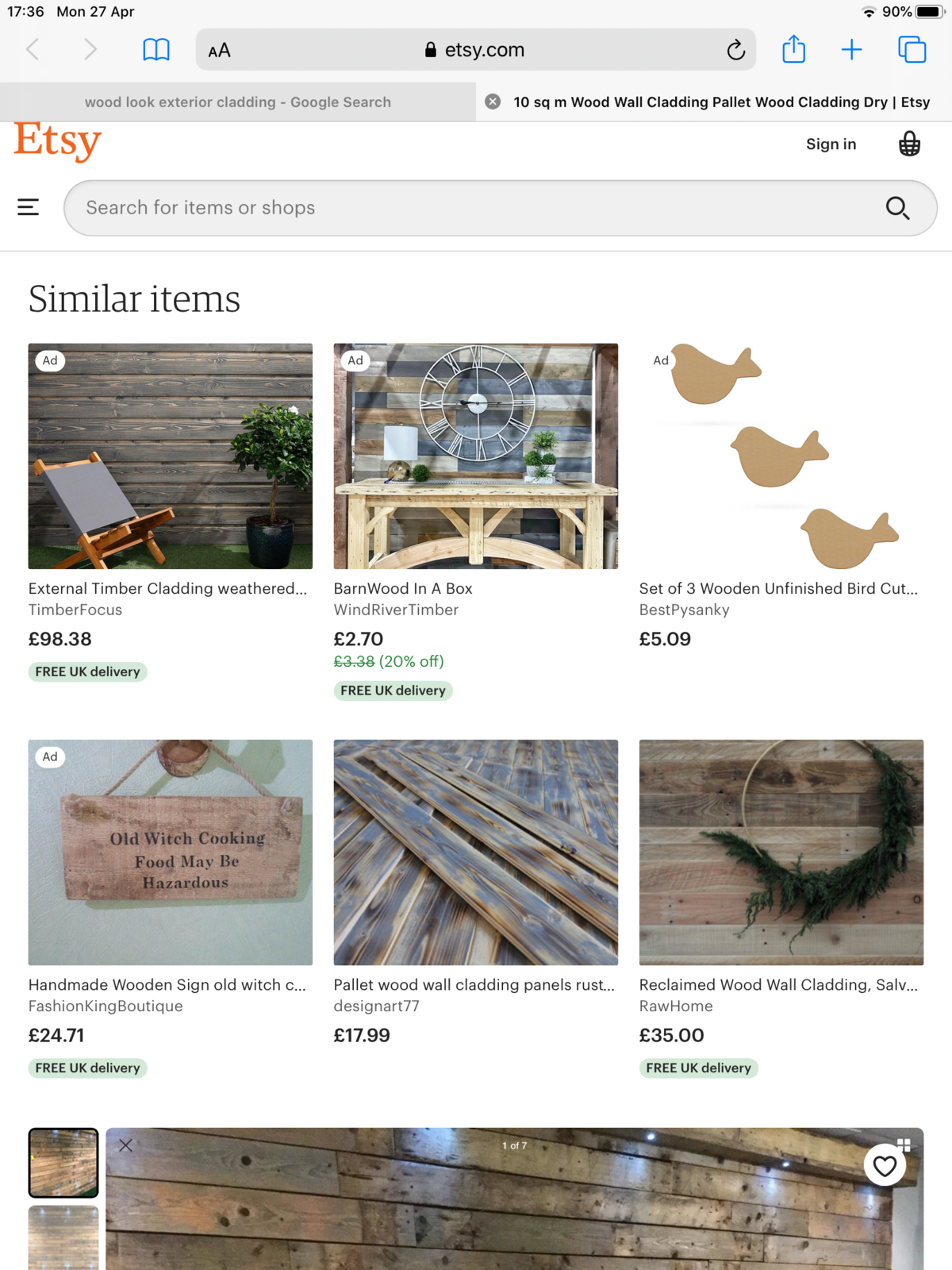Open the AA reader view options
The image size is (952, 1270).
(219, 51)
